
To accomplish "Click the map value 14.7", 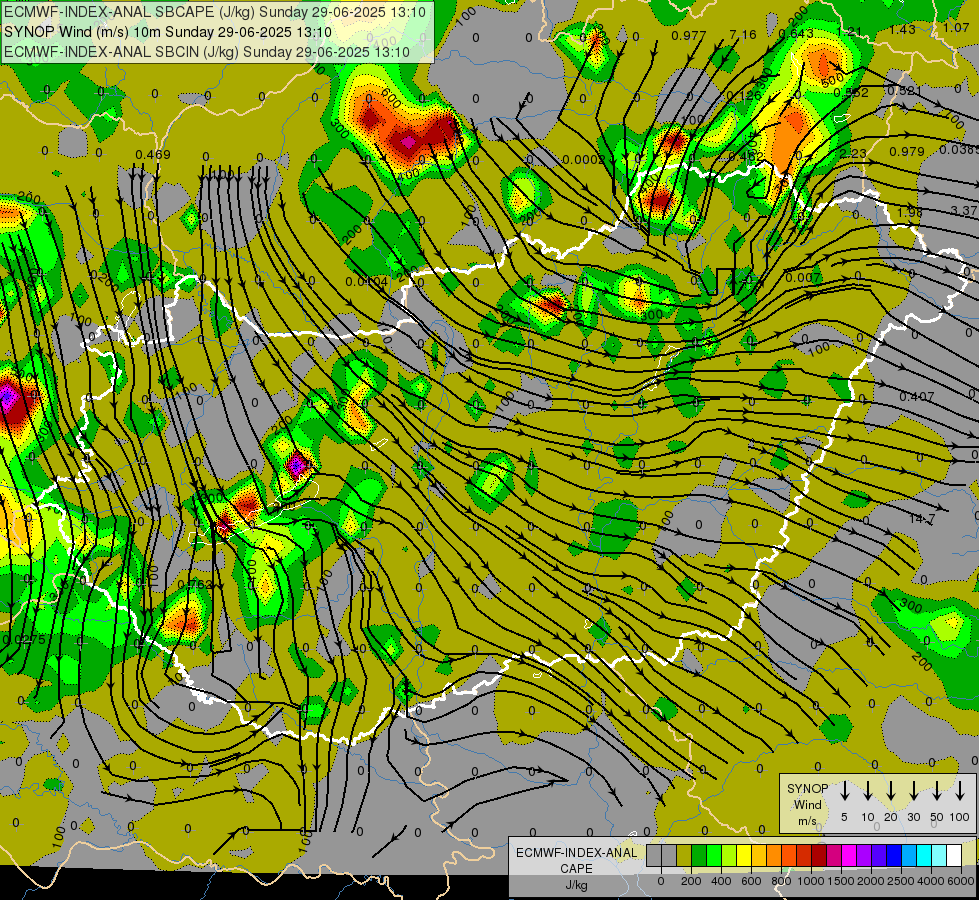I will tap(922, 518).
